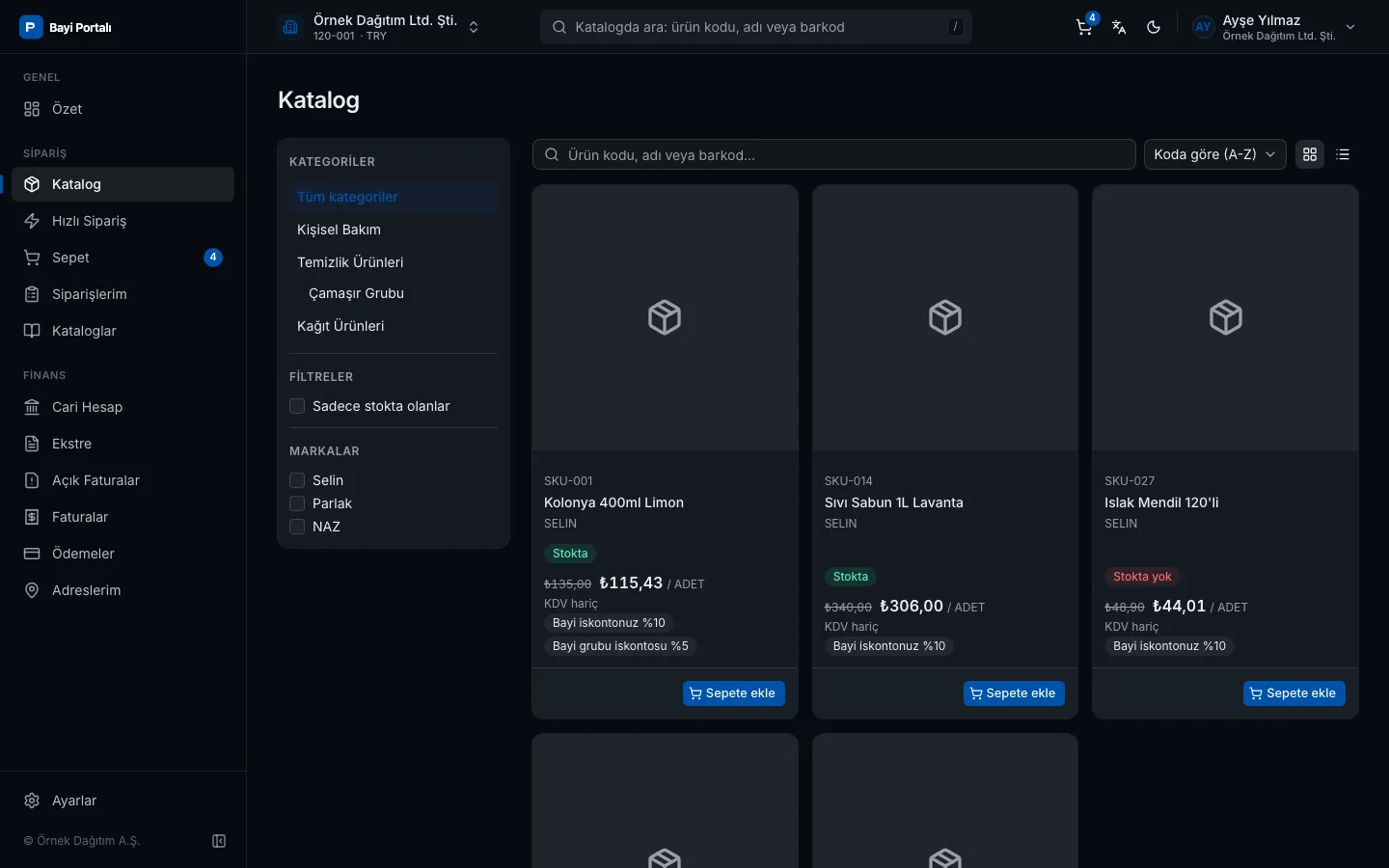Screen dimensions: 1389x868
Task: Select the Çamaşır Grubu subcategory
Action: [x=399, y=293]
